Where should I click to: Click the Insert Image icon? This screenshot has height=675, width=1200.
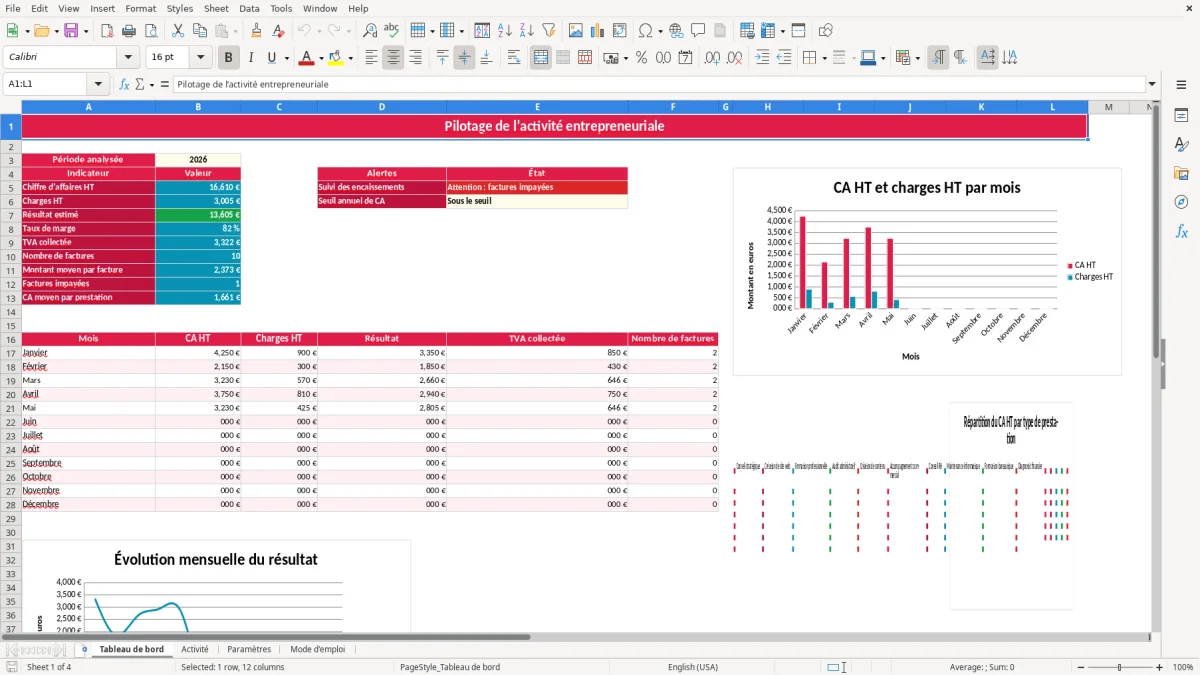coord(576,31)
